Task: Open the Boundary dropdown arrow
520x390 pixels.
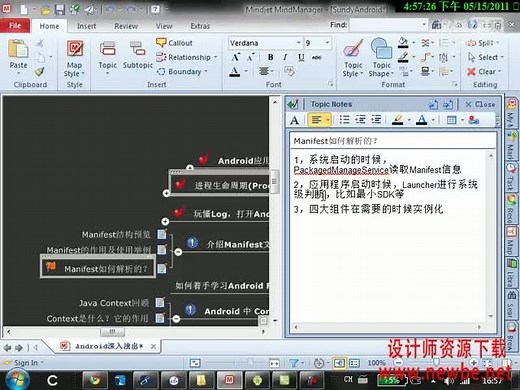Action: click(x=206, y=71)
